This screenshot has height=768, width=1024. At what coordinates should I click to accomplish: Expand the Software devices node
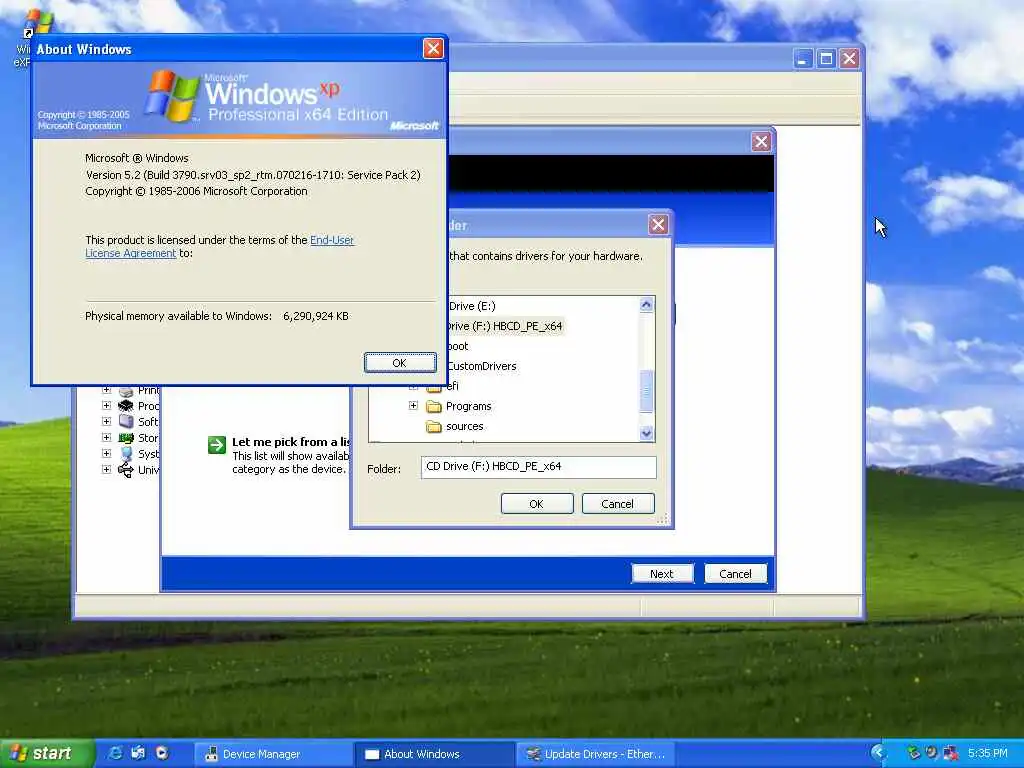click(106, 422)
